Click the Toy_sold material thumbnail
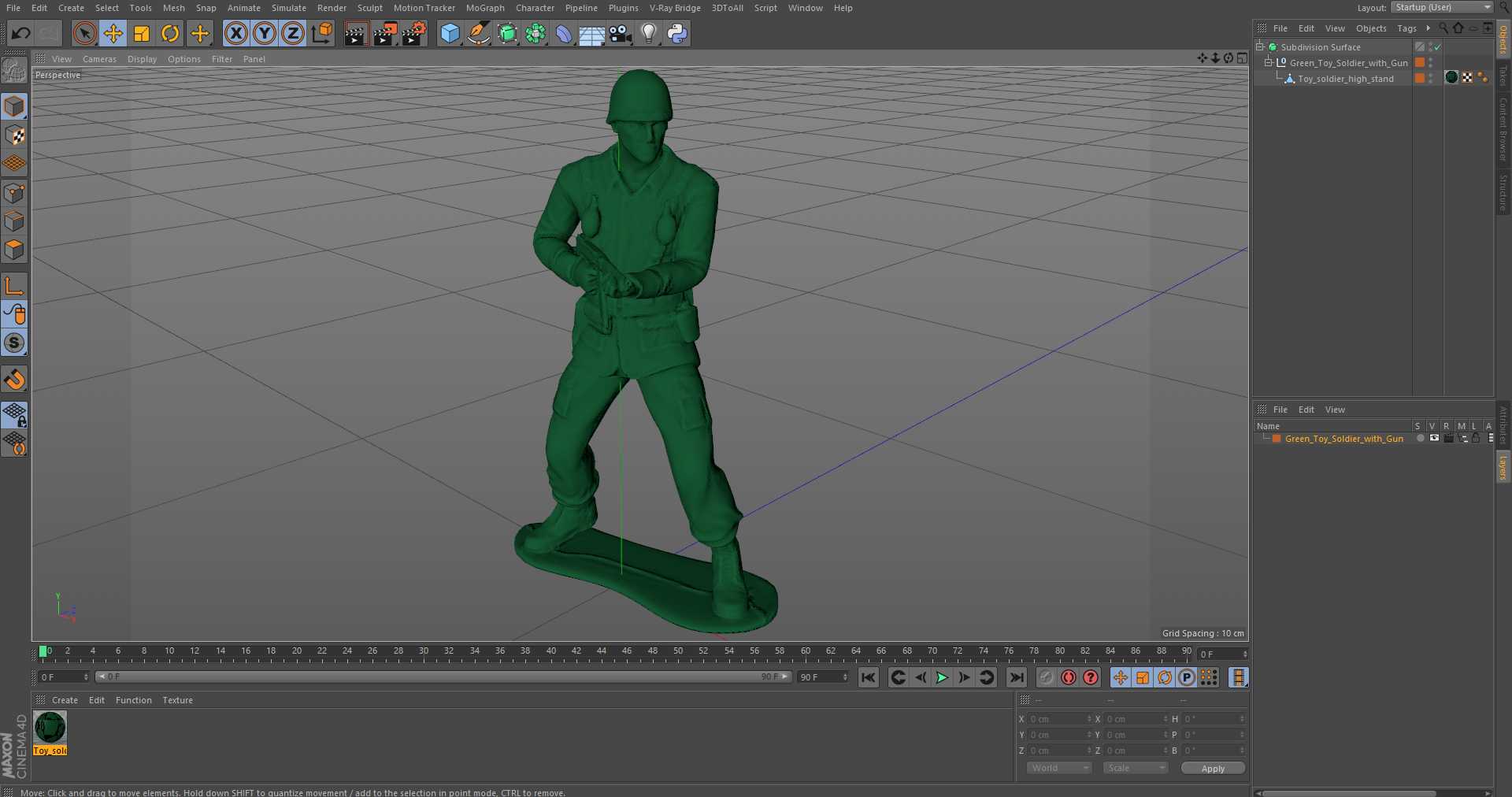This screenshot has width=1512, height=797. click(50, 728)
